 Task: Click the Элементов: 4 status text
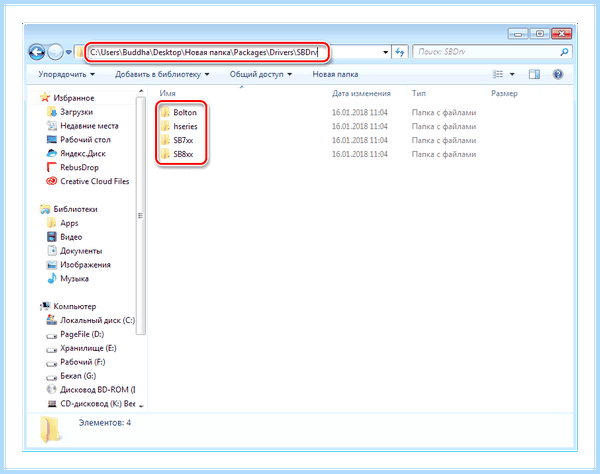104,423
